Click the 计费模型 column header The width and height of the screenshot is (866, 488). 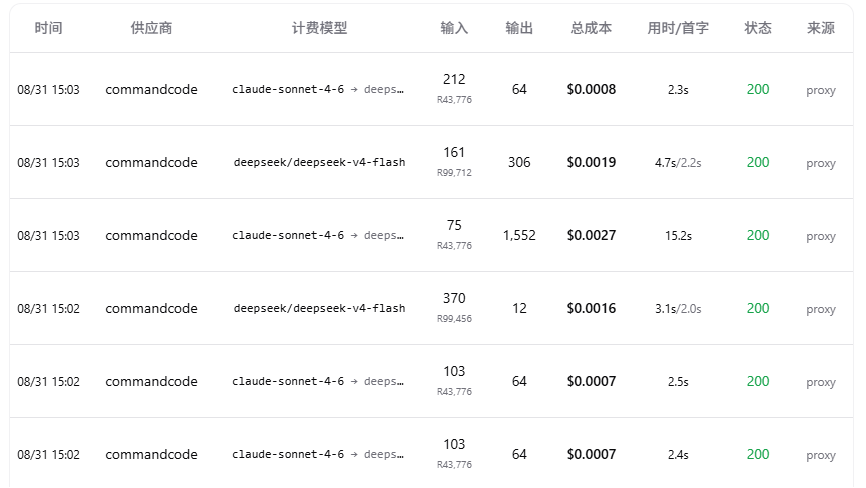coord(319,28)
